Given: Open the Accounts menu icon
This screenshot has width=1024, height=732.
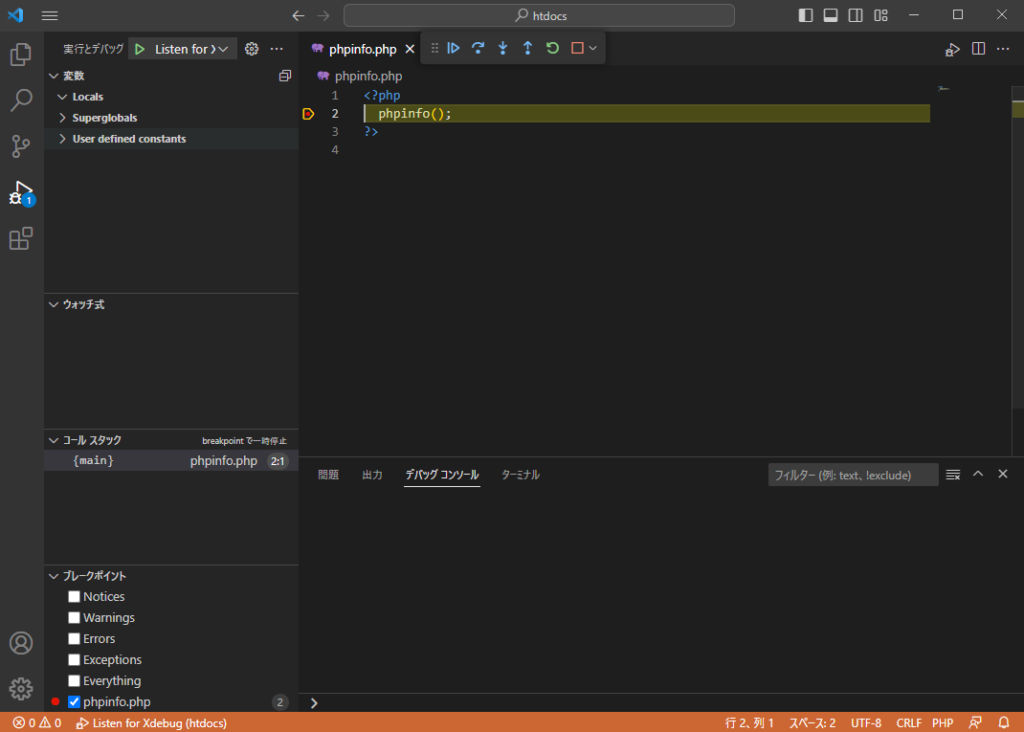Looking at the screenshot, I should 21,643.
